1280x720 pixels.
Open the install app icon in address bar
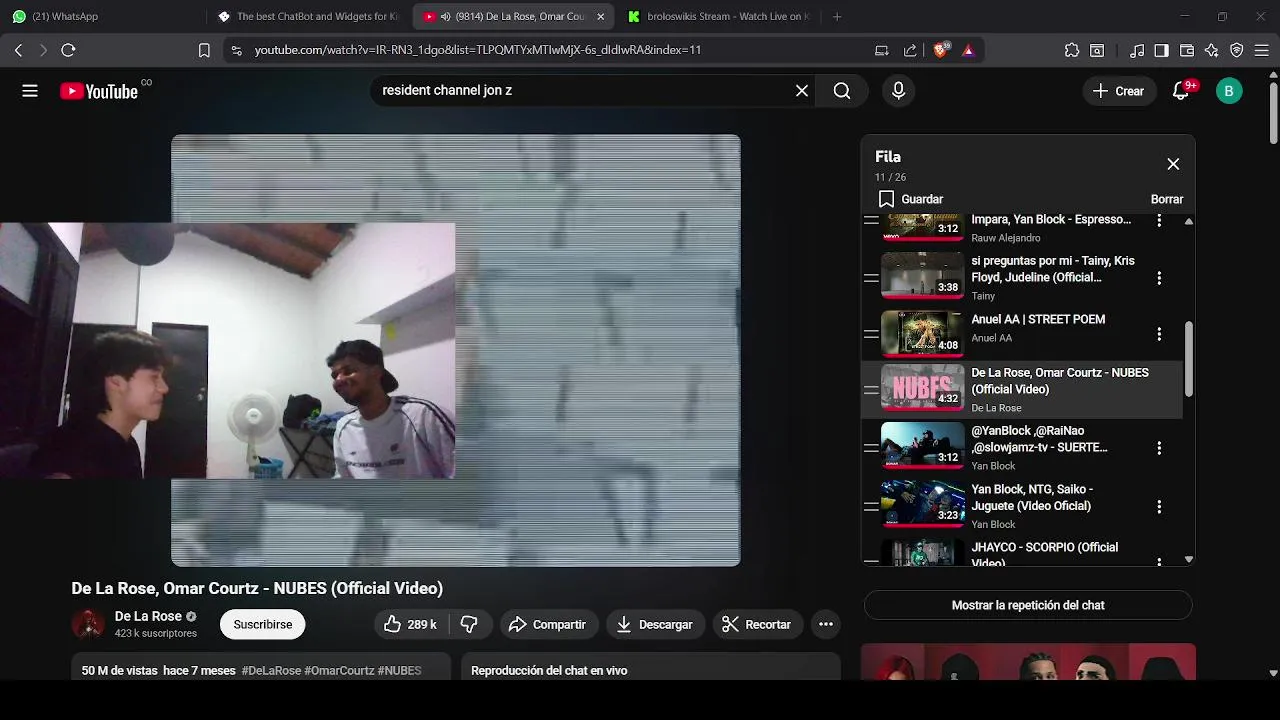point(882,50)
